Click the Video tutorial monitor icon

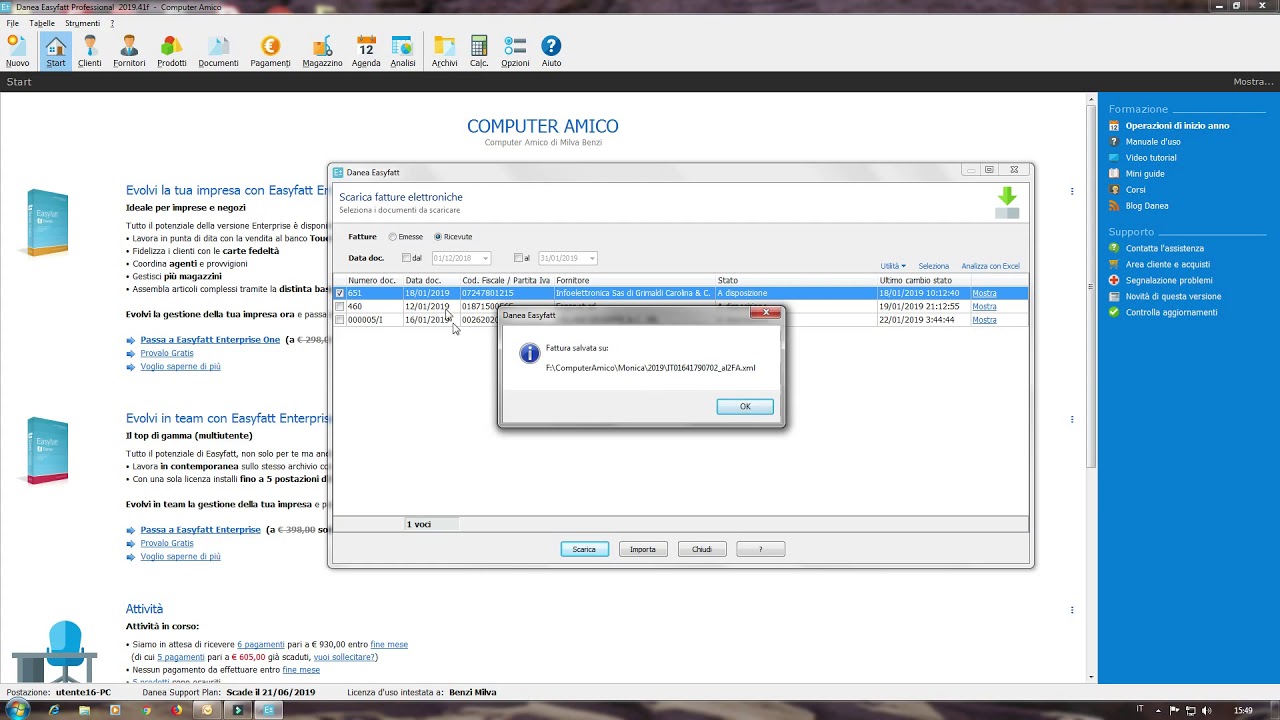tap(1115, 158)
